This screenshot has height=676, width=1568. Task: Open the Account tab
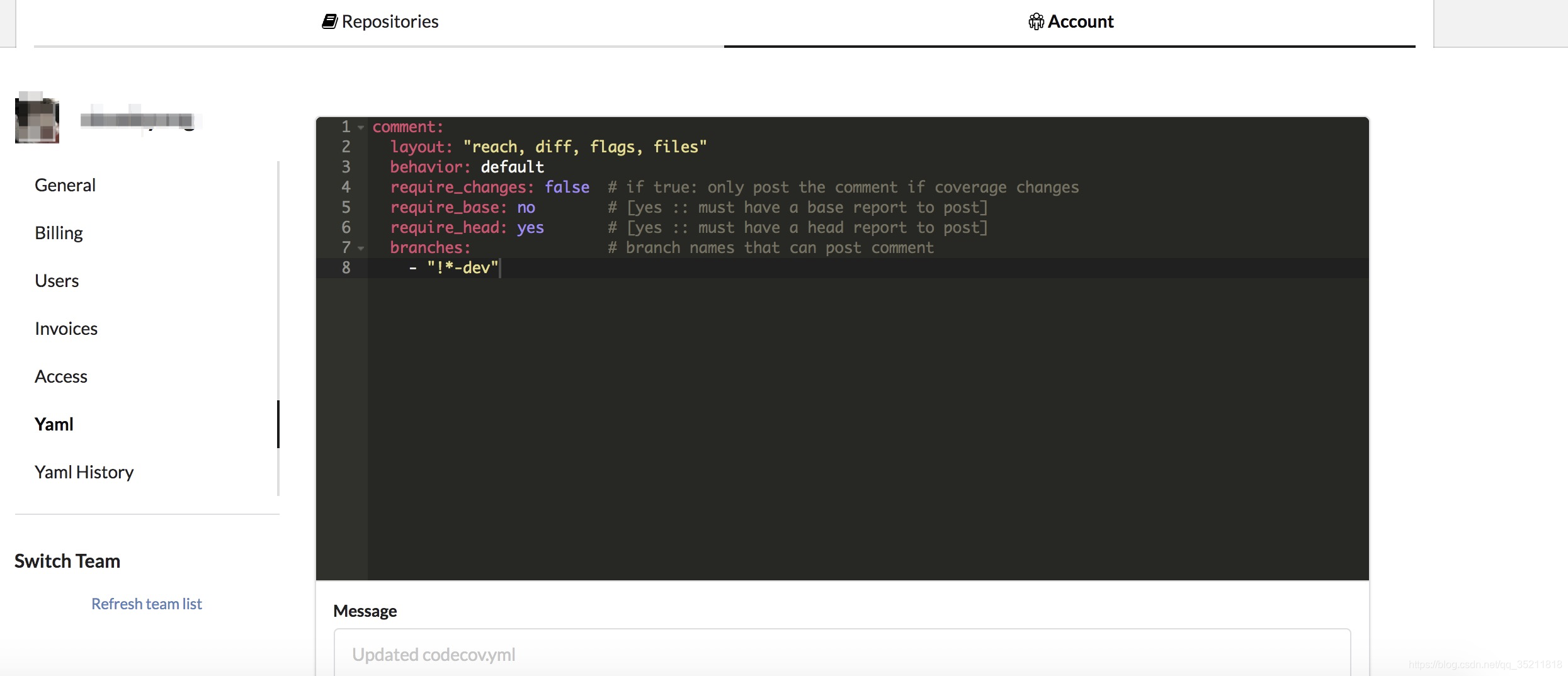click(x=1071, y=21)
